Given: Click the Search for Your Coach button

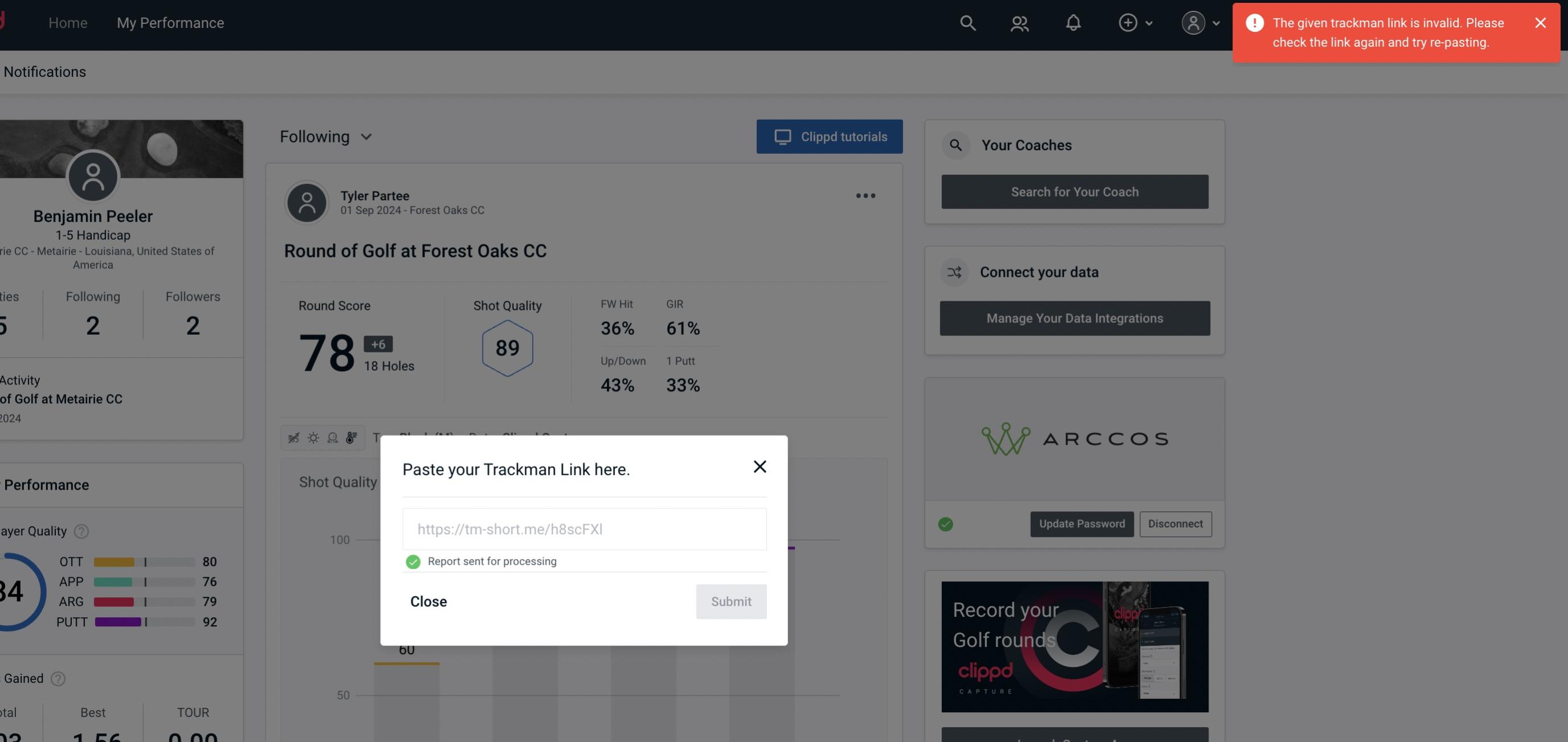Looking at the screenshot, I should pos(1075,192).
